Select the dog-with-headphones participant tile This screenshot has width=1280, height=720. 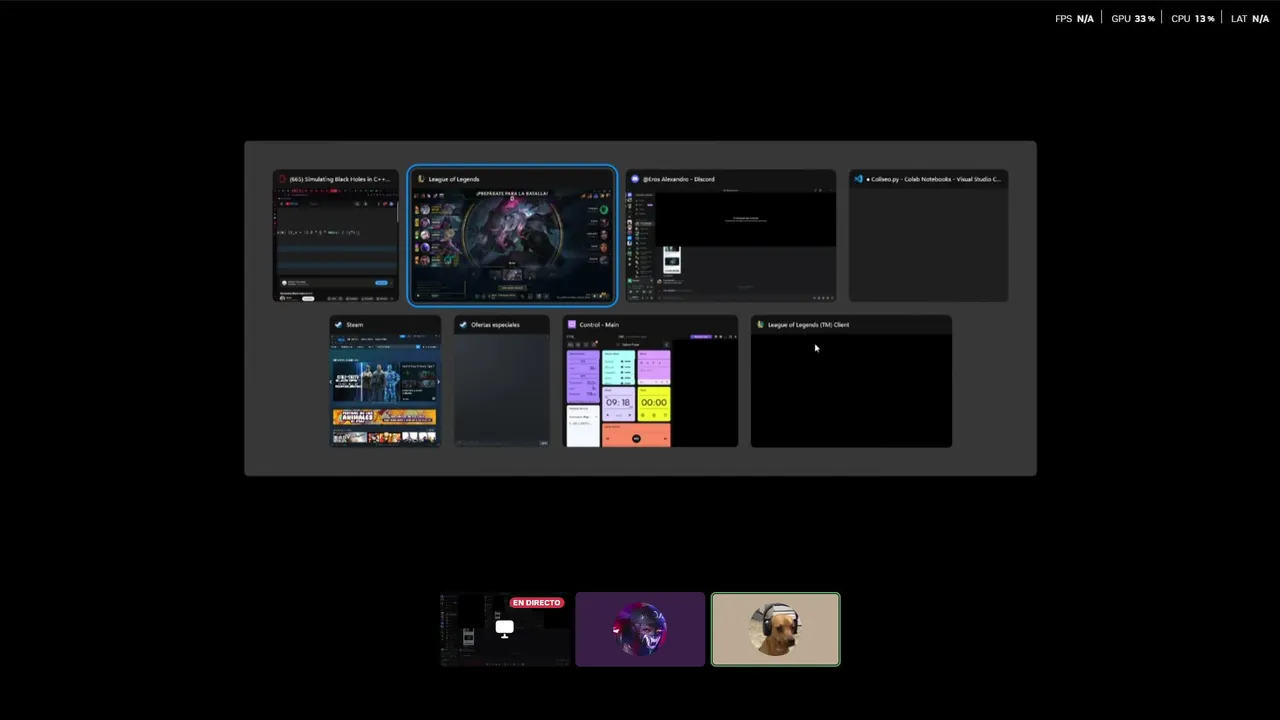coord(776,629)
